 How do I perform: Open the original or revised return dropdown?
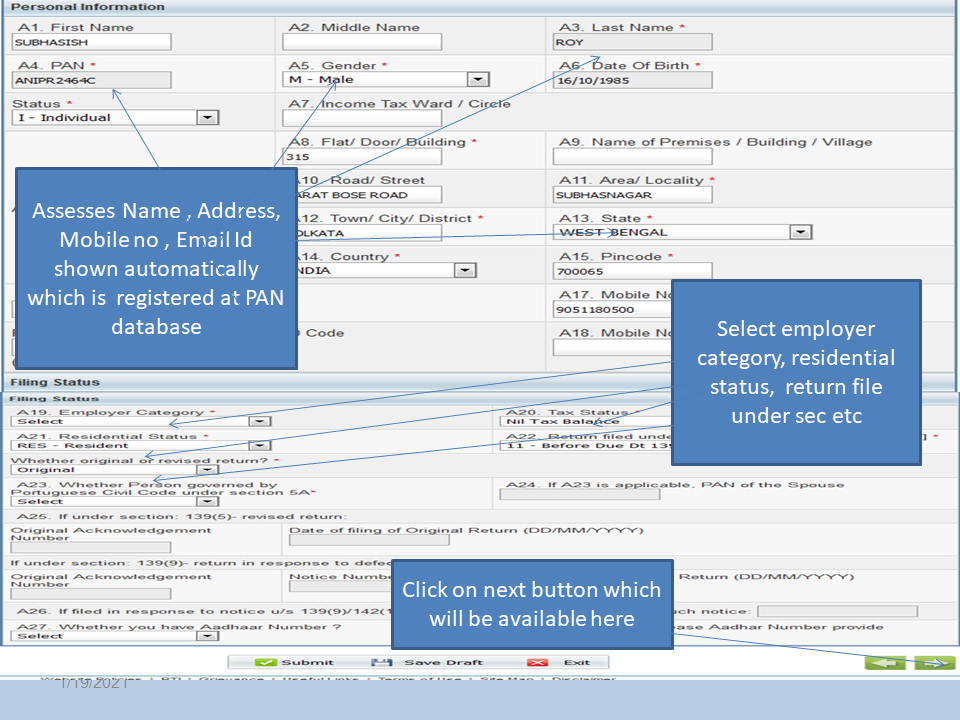pos(208,470)
